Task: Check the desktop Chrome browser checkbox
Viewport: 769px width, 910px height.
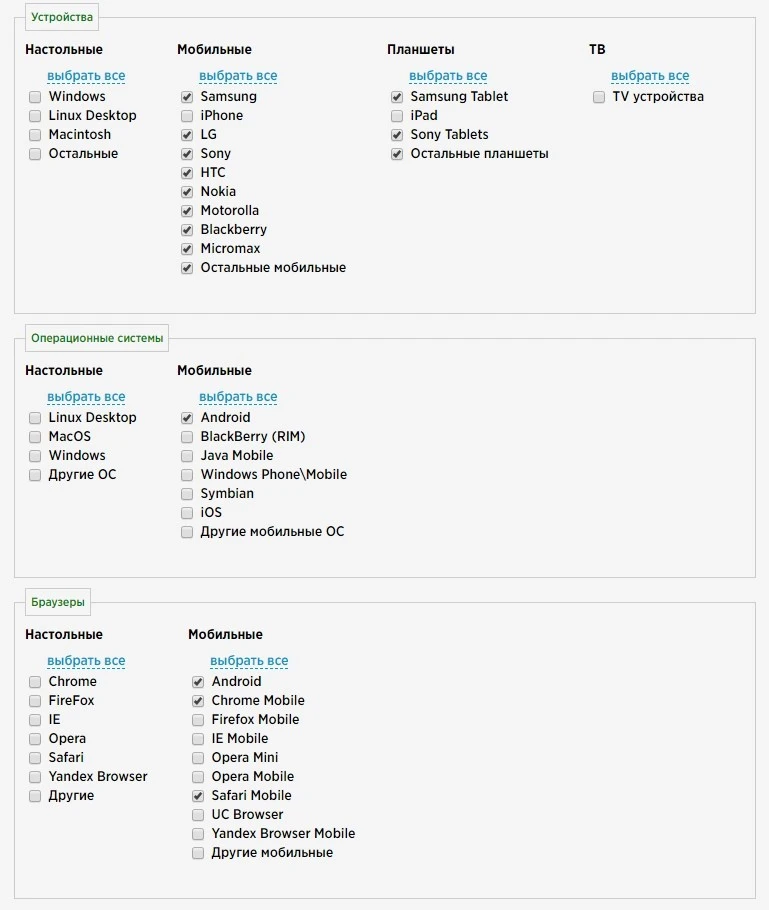Action: pyautogui.click(x=35, y=682)
